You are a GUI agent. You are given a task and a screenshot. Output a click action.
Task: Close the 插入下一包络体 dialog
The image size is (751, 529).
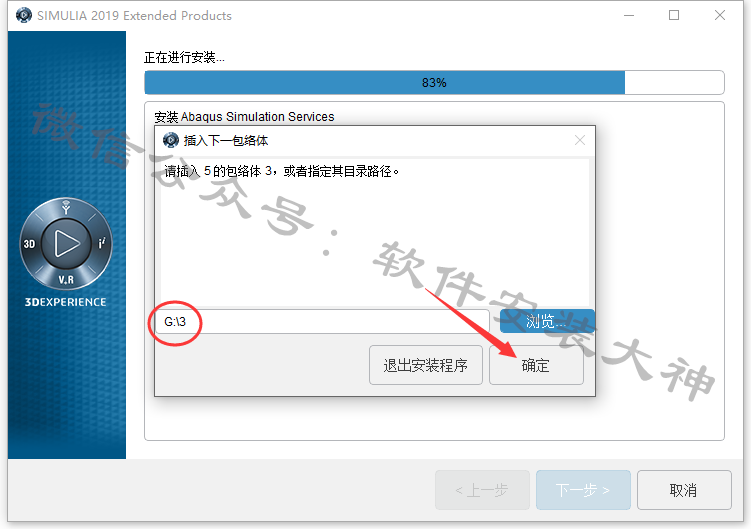pyautogui.click(x=580, y=140)
